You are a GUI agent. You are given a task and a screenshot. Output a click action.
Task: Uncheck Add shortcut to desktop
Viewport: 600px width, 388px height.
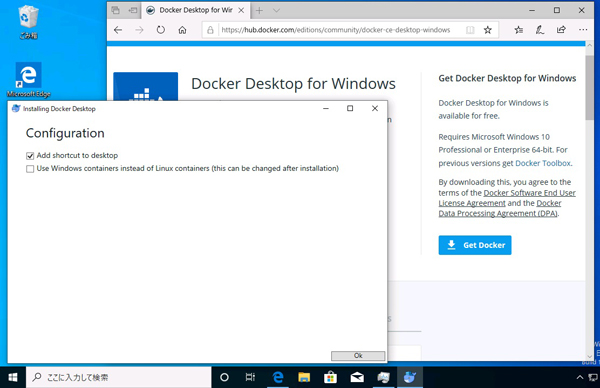[30, 156]
